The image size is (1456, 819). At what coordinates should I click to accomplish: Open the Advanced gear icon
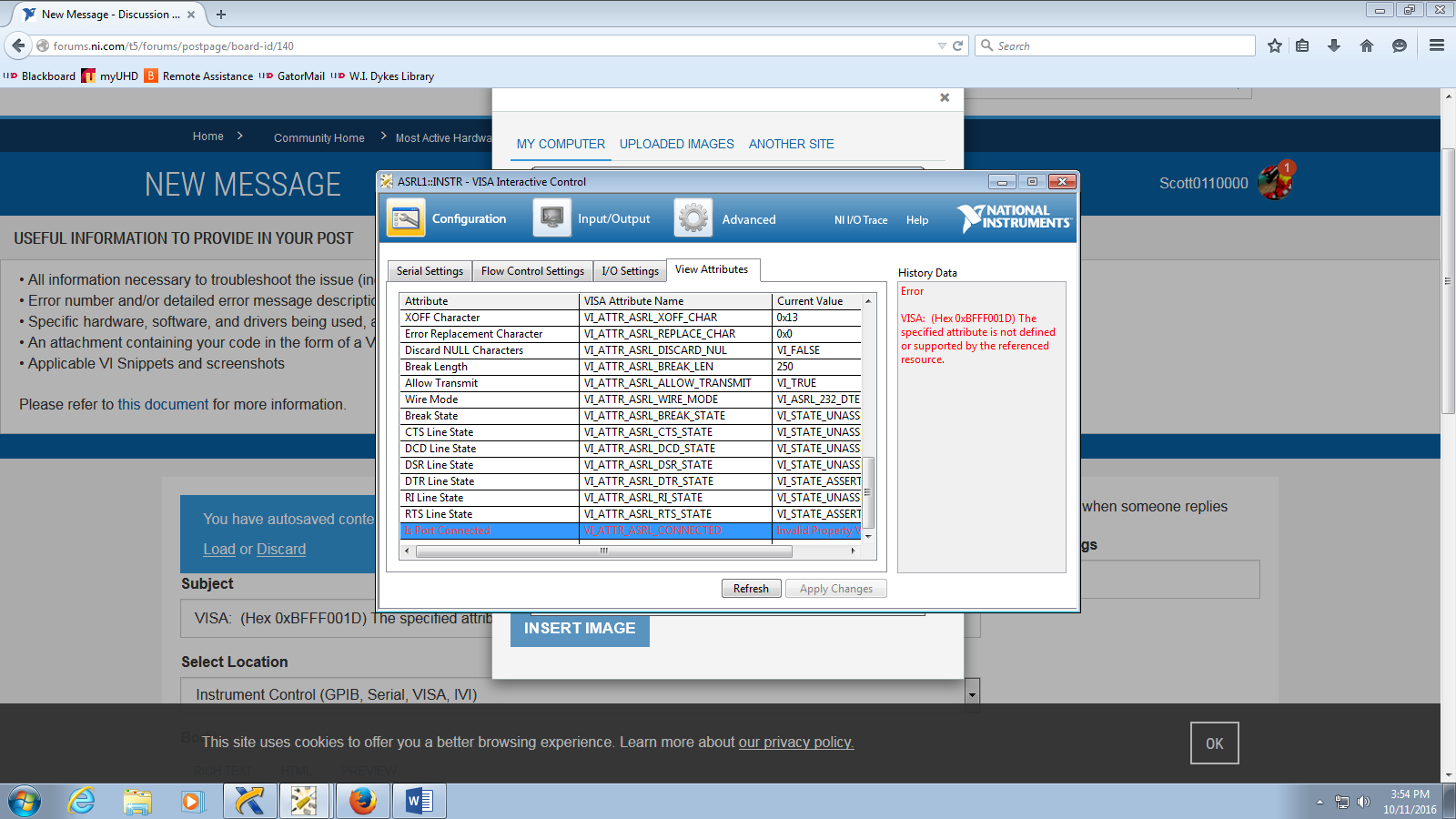pyautogui.click(x=693, y=218)
